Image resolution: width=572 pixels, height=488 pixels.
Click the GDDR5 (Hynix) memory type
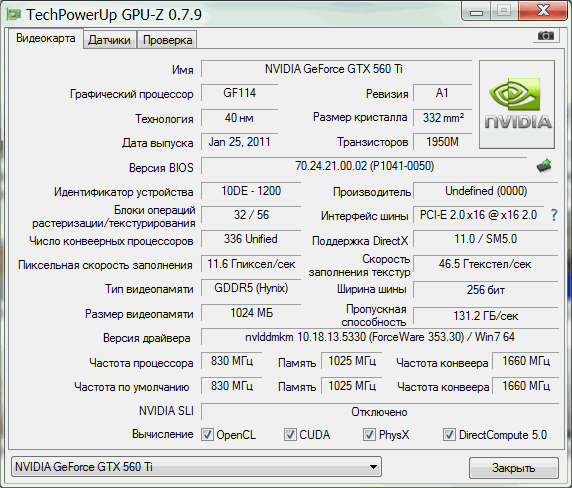point(251,288)
